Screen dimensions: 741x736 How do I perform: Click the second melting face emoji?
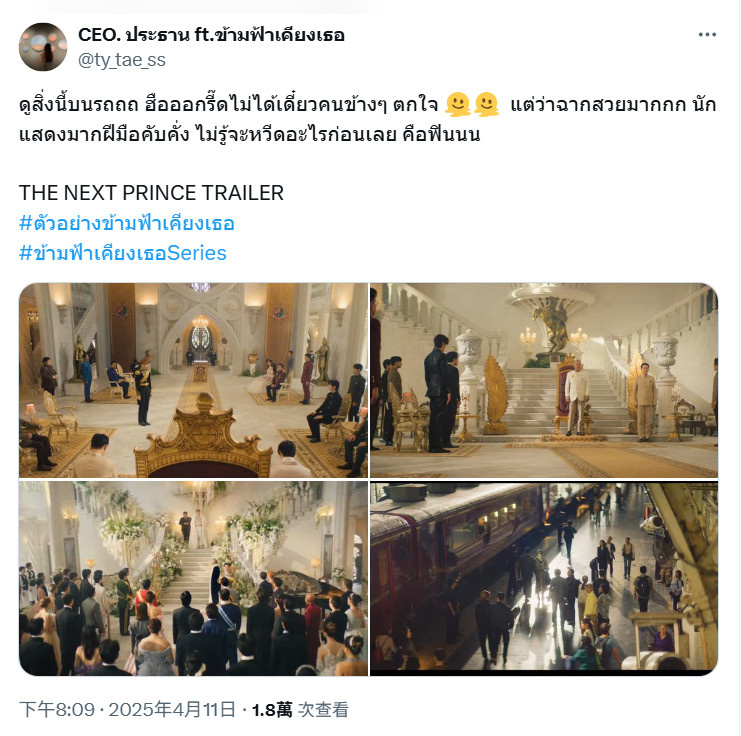(487, 104)
